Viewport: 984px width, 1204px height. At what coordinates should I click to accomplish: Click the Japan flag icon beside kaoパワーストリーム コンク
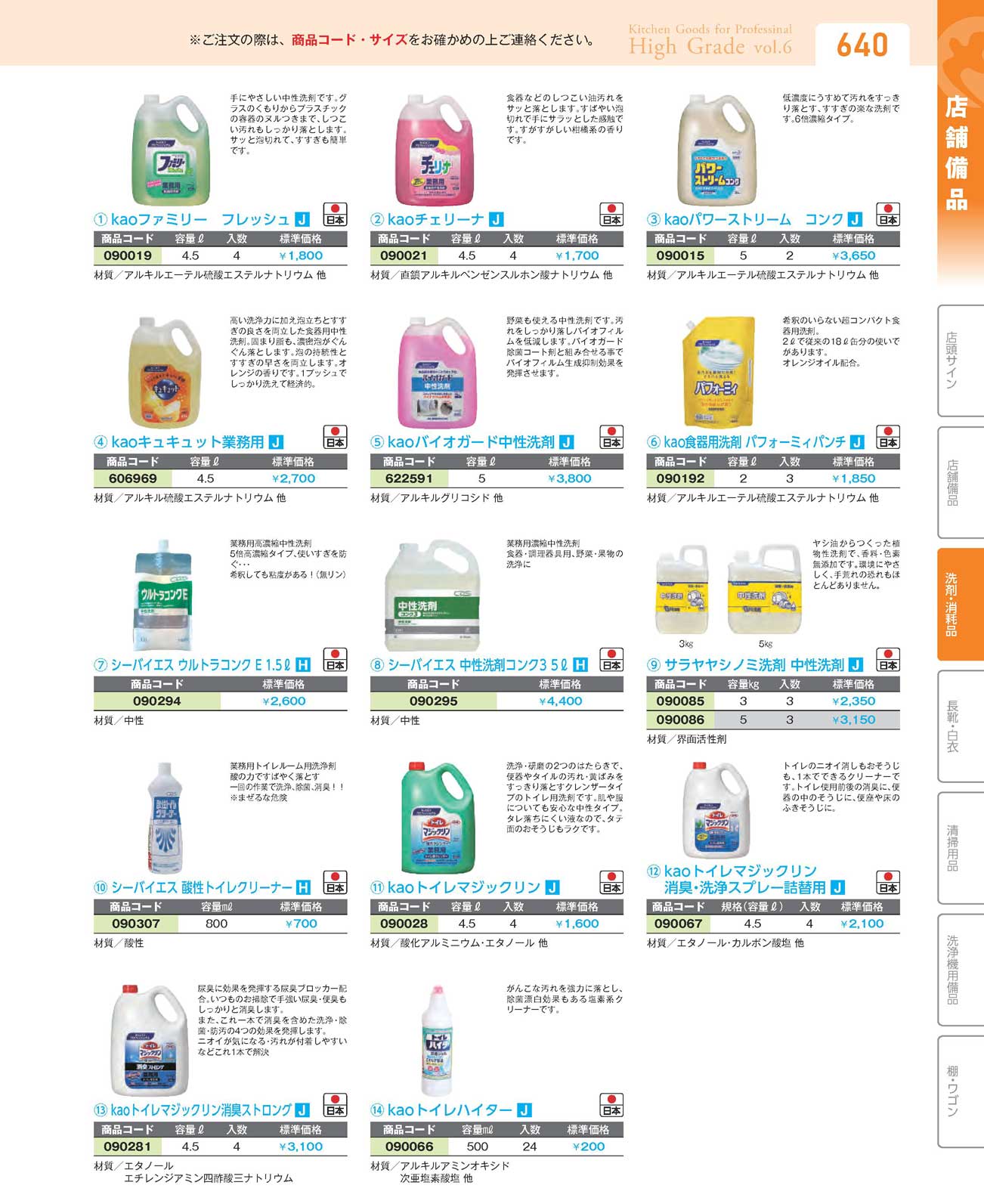pos(888,215)
